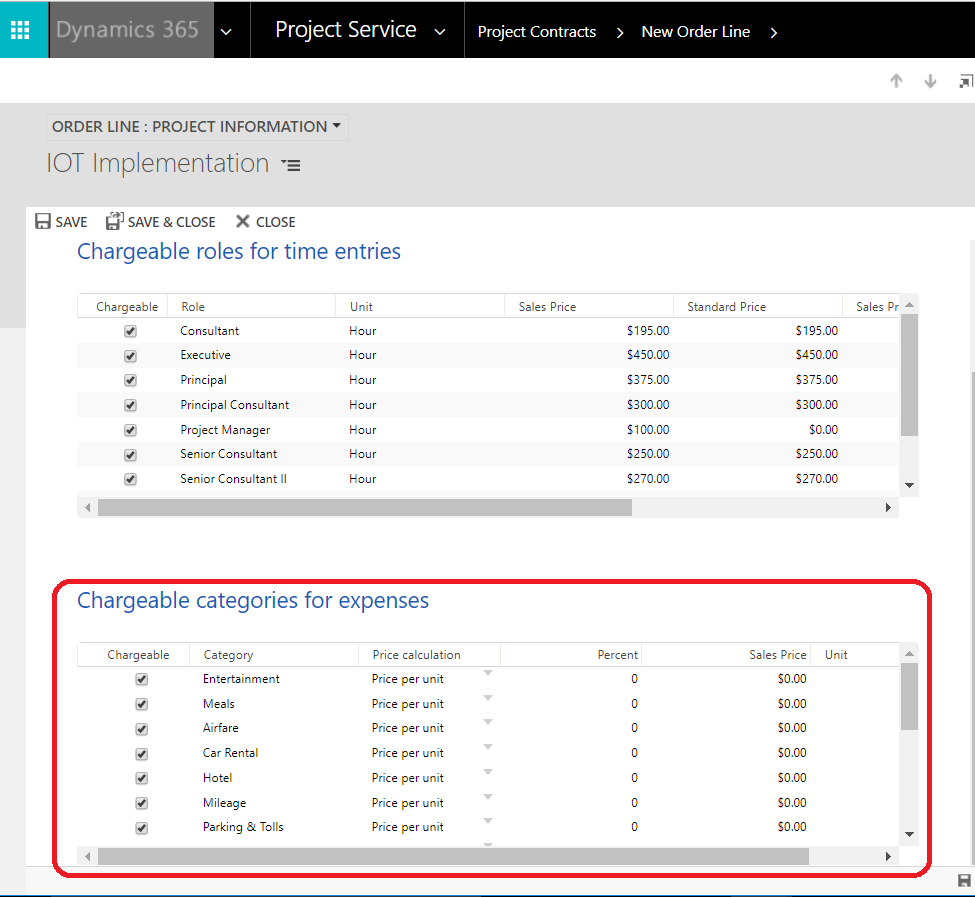
Task: Toggle Chargeable for Senior Consultant II role
Action: coord(130,479)
